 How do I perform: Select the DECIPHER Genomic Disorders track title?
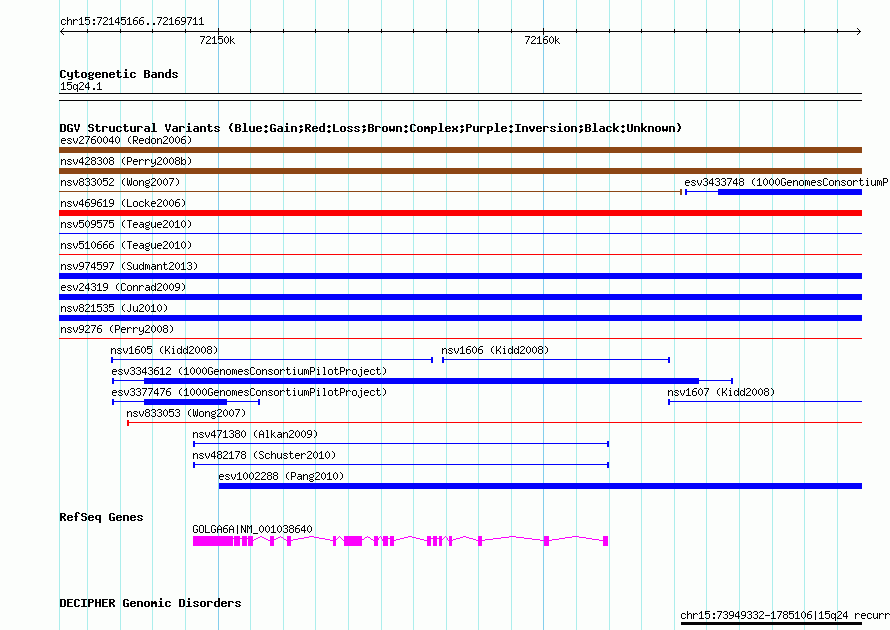pyautogui.click(x=150, y=603)
